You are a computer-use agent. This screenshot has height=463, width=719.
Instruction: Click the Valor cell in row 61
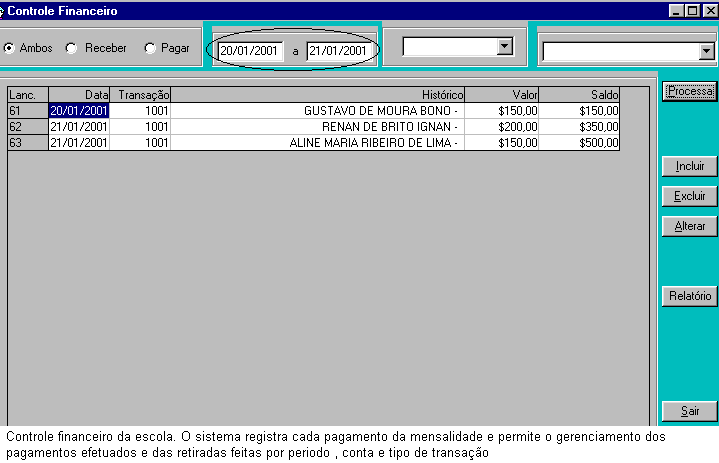(x=502, y=110)
